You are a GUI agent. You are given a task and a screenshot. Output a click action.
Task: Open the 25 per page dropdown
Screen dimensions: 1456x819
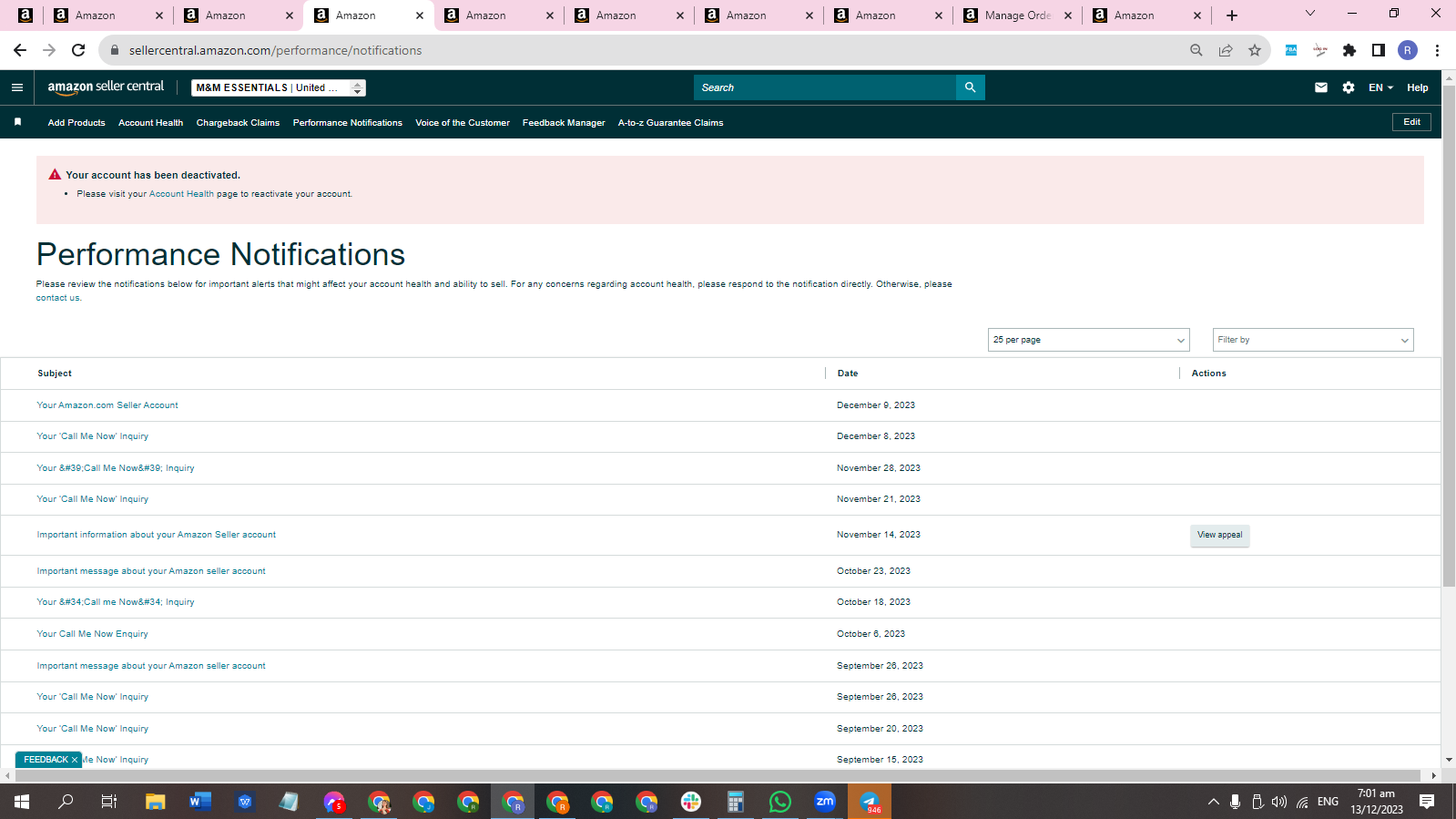pos(1089,340)
